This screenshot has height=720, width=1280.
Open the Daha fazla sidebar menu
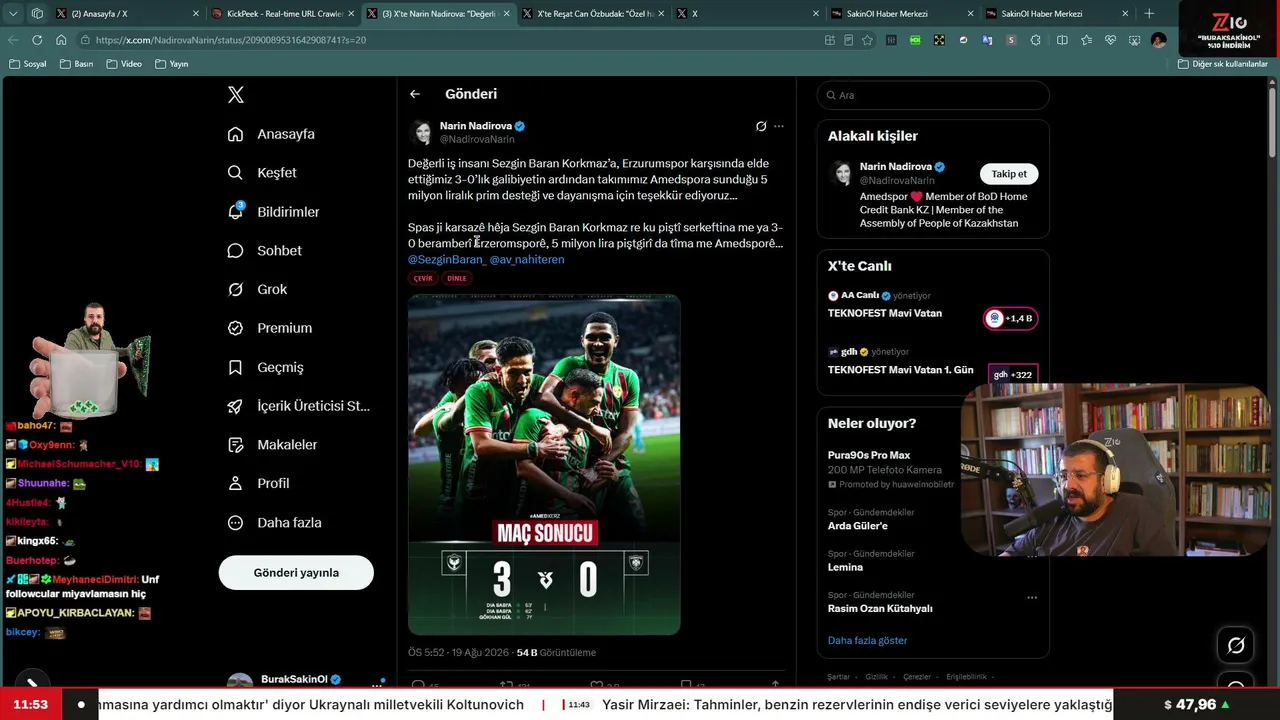(275, 522)
